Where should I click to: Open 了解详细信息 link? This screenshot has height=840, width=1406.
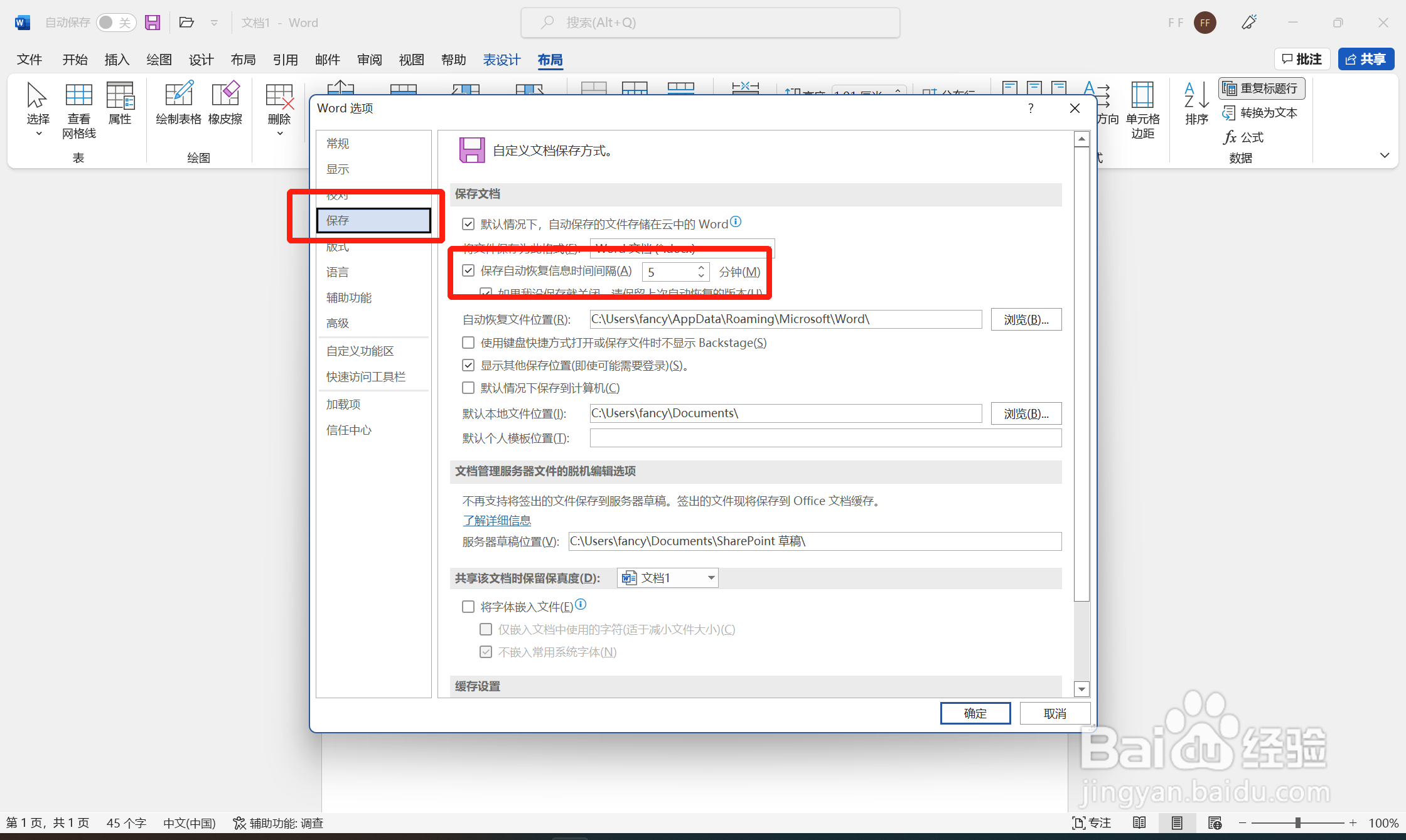[496, 520]
